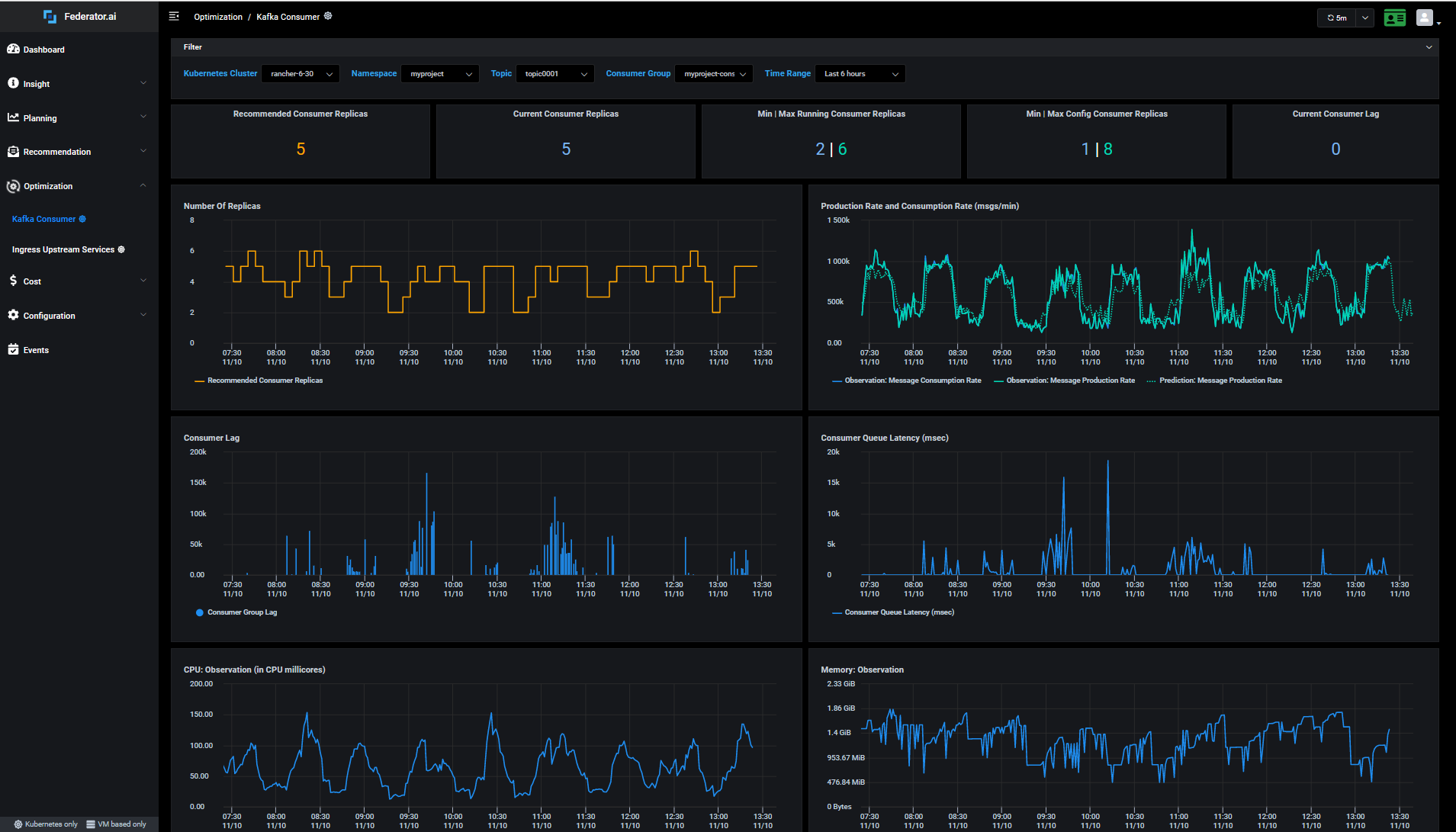Collapse the sidebar with the hamburger icon
1456x832 pixels.
coord(174,16)
